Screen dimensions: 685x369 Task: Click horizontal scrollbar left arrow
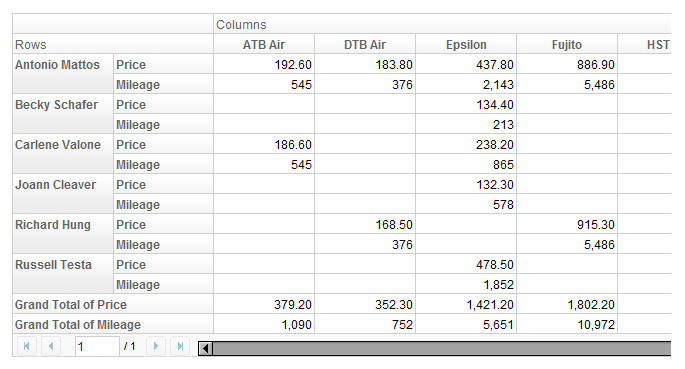click(205, 348)
